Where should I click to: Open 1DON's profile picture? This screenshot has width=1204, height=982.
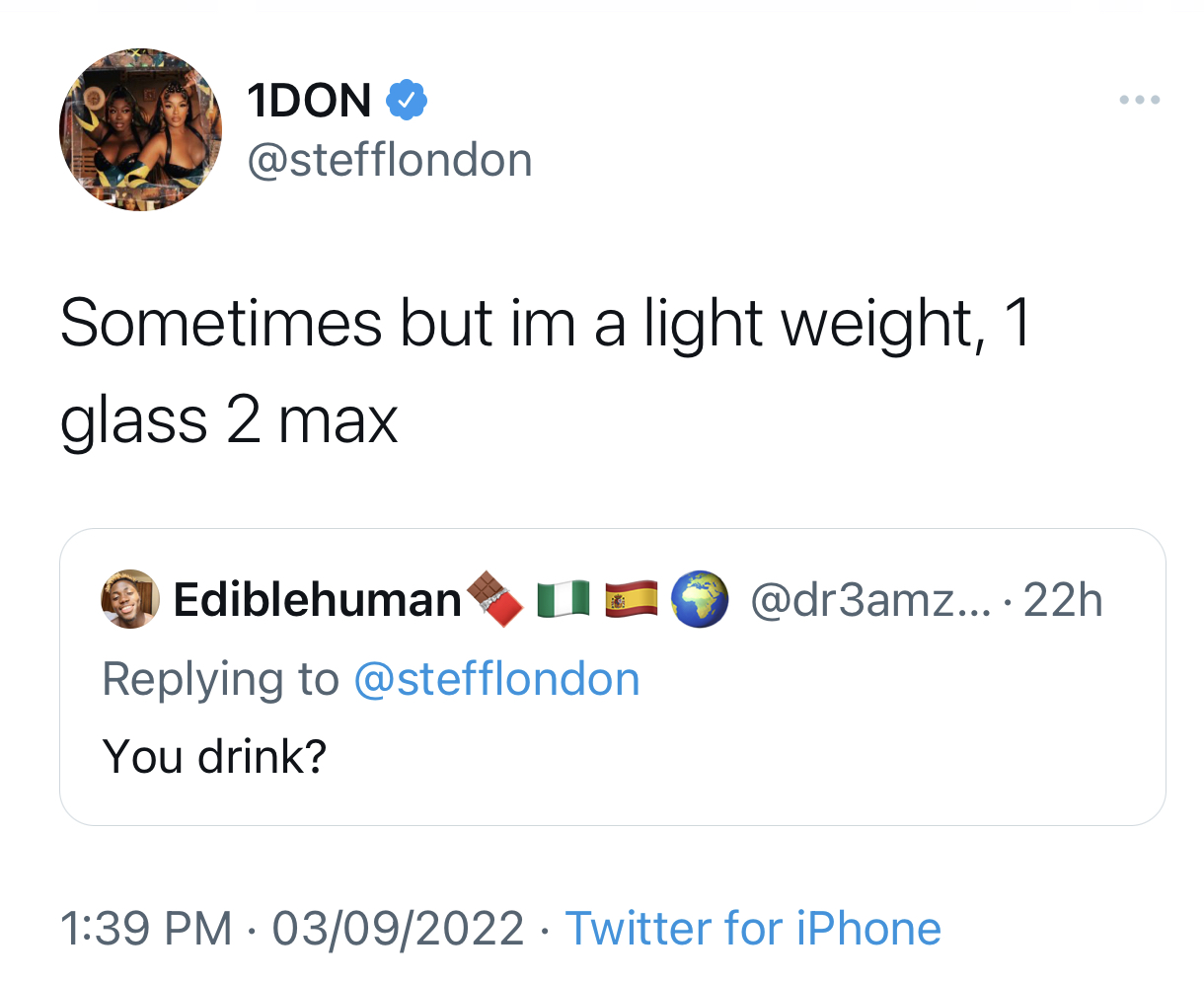(x=140, y=129)
